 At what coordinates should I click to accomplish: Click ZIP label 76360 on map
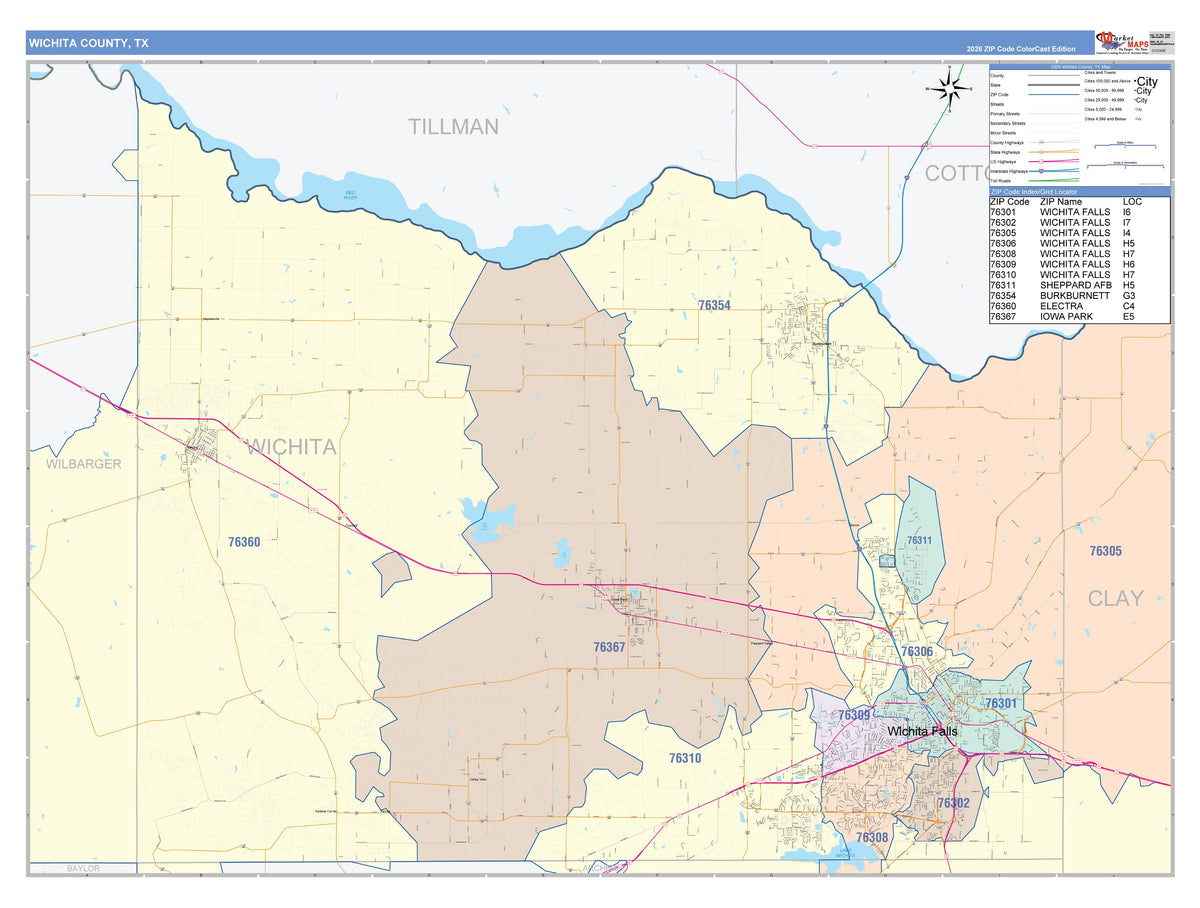244,542
